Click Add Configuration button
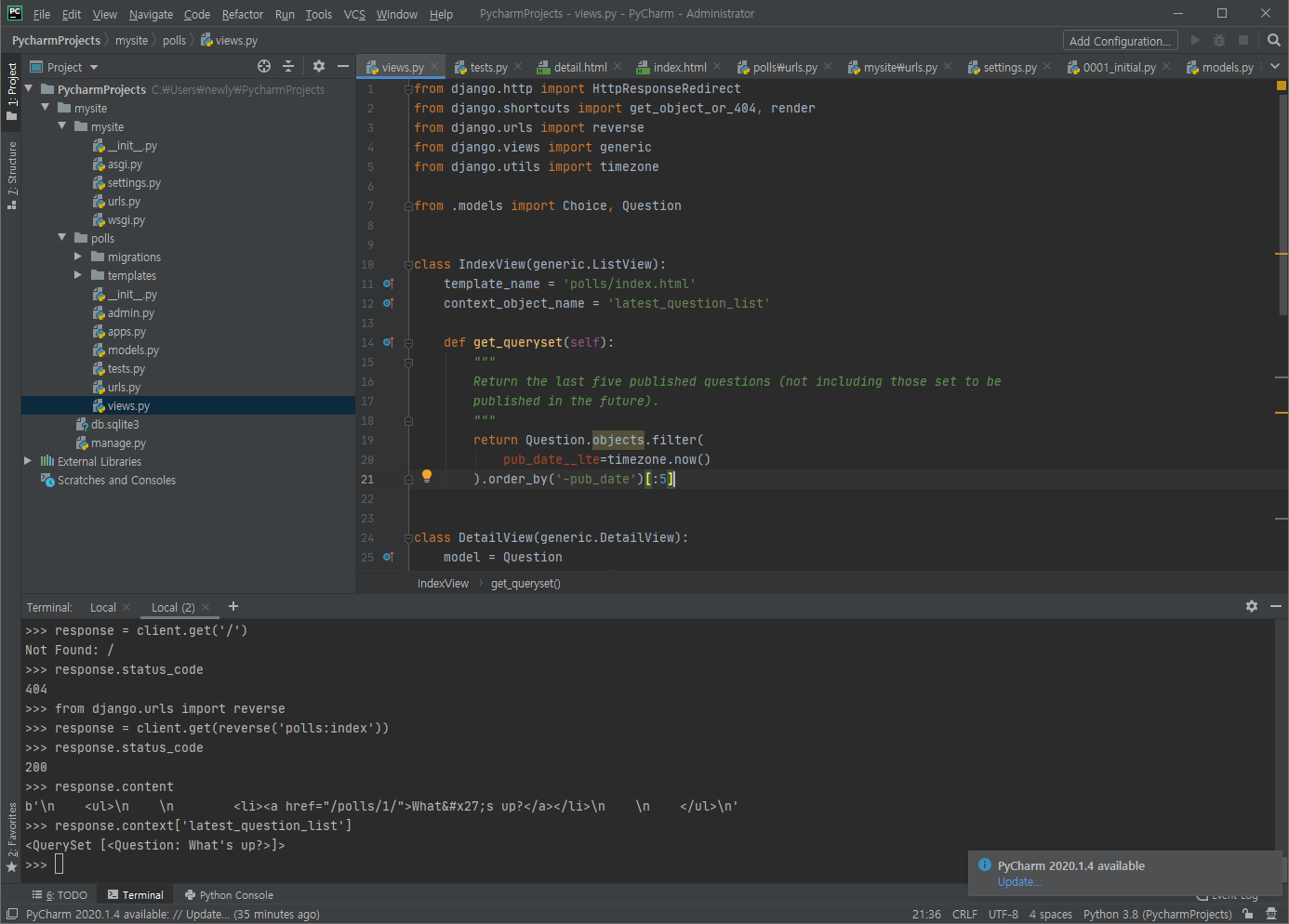The height and width of the screenshot is (924, 1289). click(1120, 41)
